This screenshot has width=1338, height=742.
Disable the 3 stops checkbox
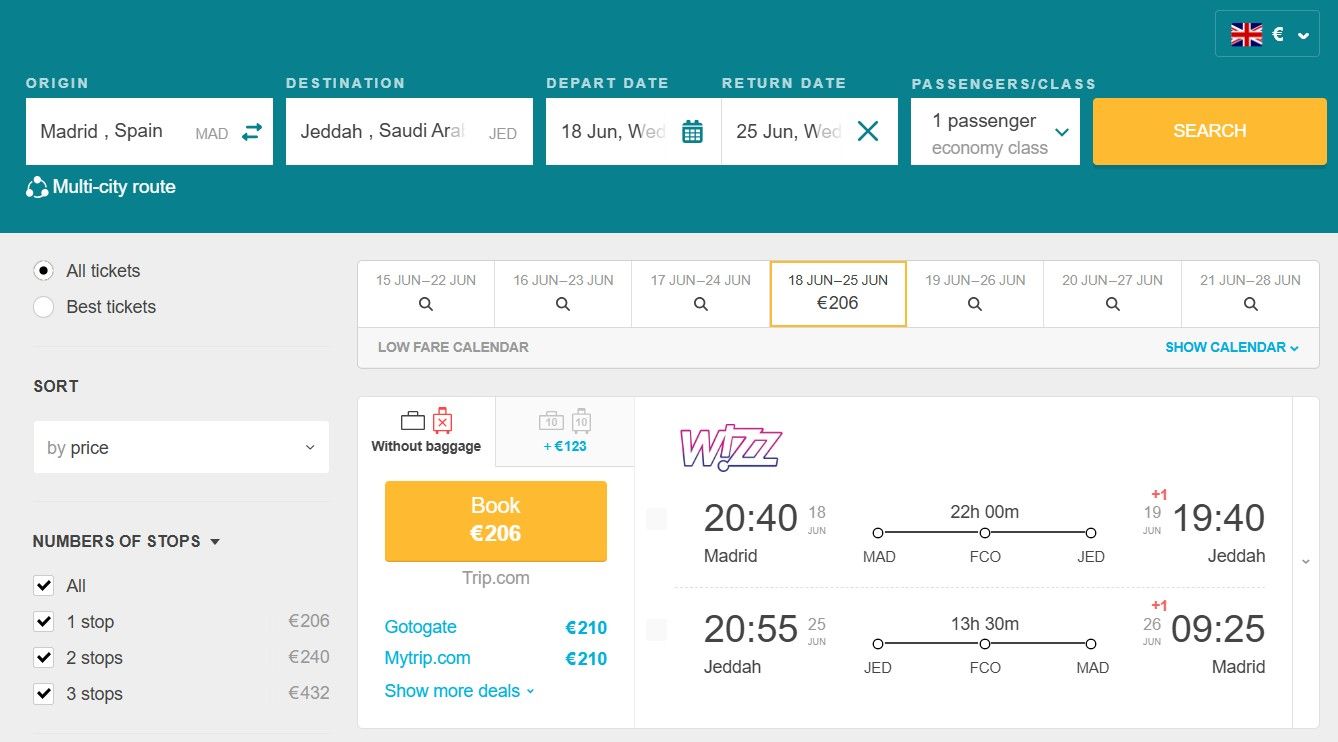[43, 693]
